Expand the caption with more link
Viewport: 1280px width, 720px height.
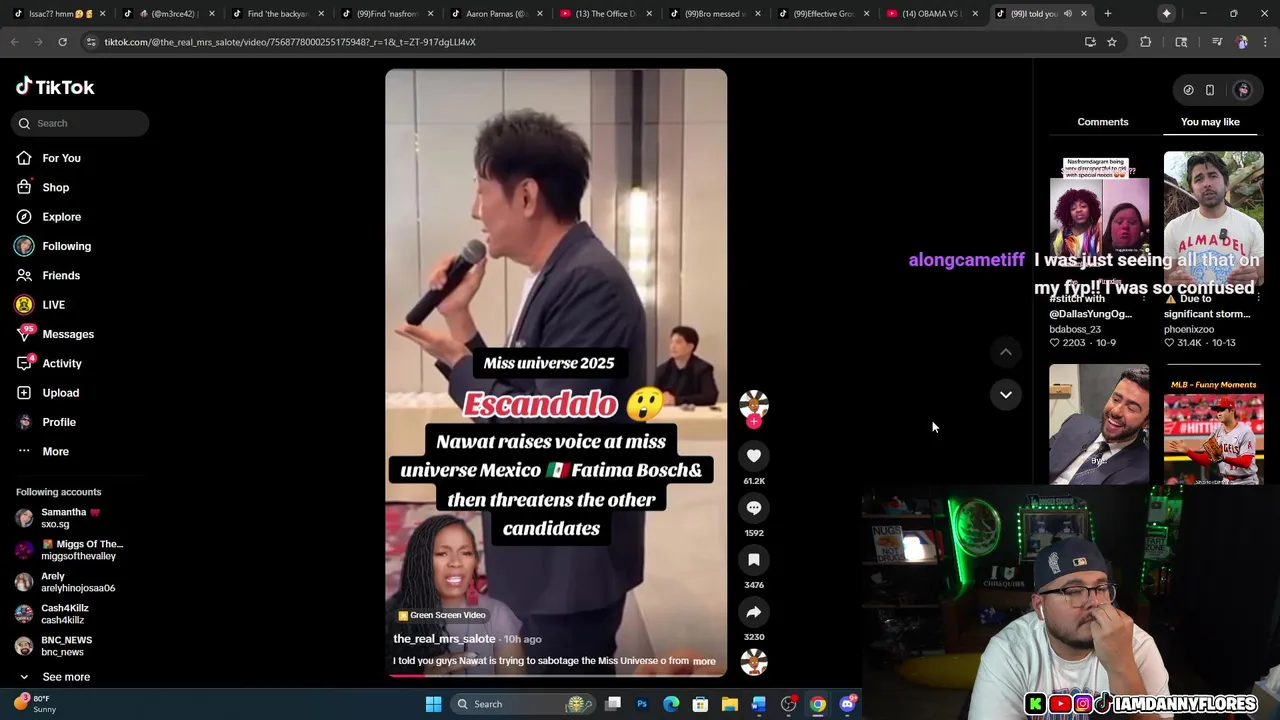[x=704, y=661]
